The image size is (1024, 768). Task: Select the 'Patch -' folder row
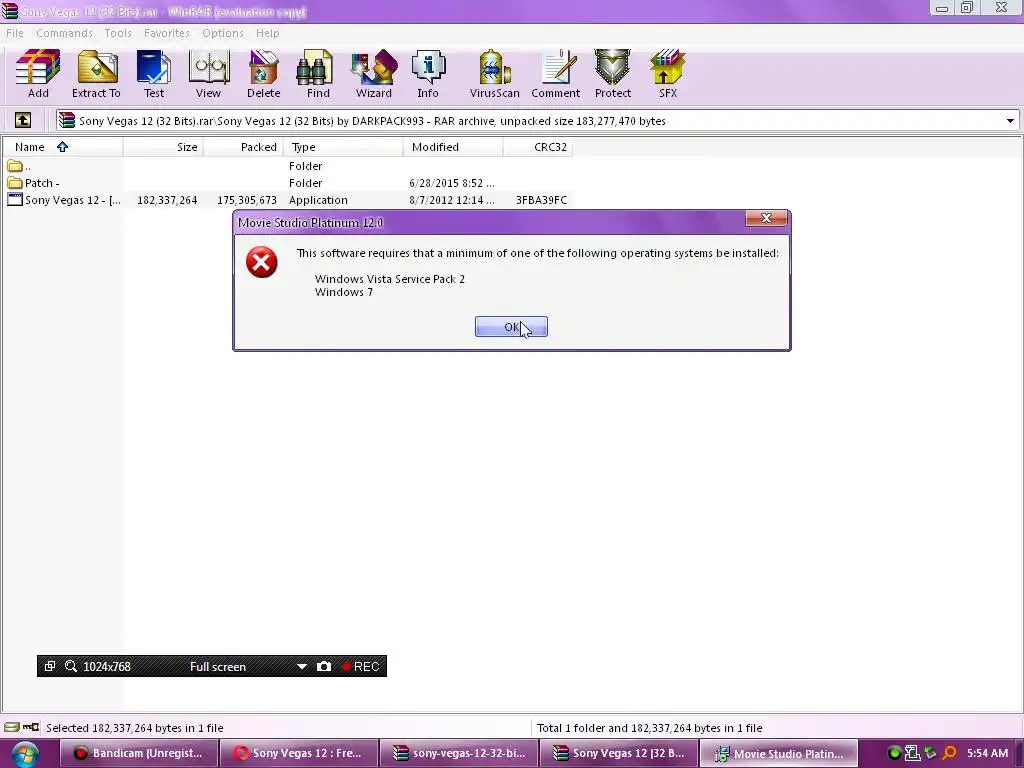(x=287, y=183)
